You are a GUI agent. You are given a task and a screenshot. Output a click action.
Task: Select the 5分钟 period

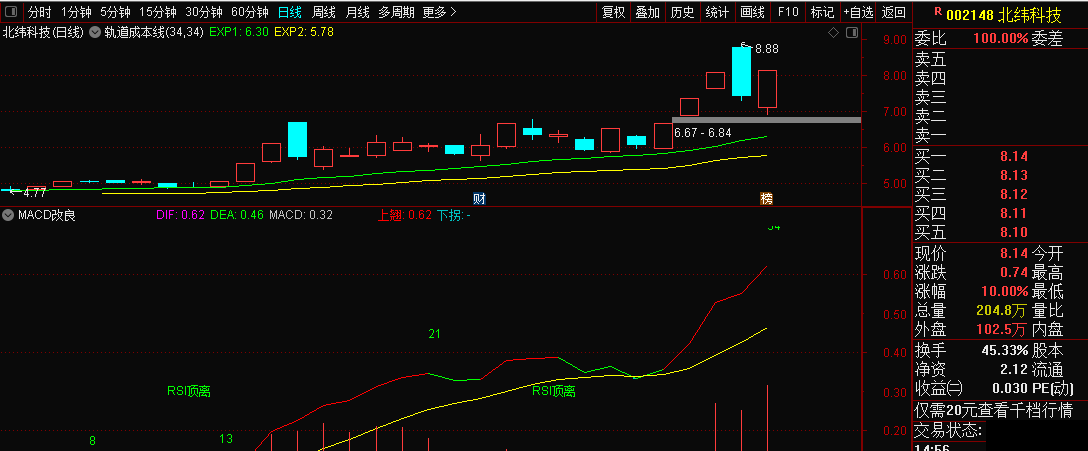click(115, 12)
